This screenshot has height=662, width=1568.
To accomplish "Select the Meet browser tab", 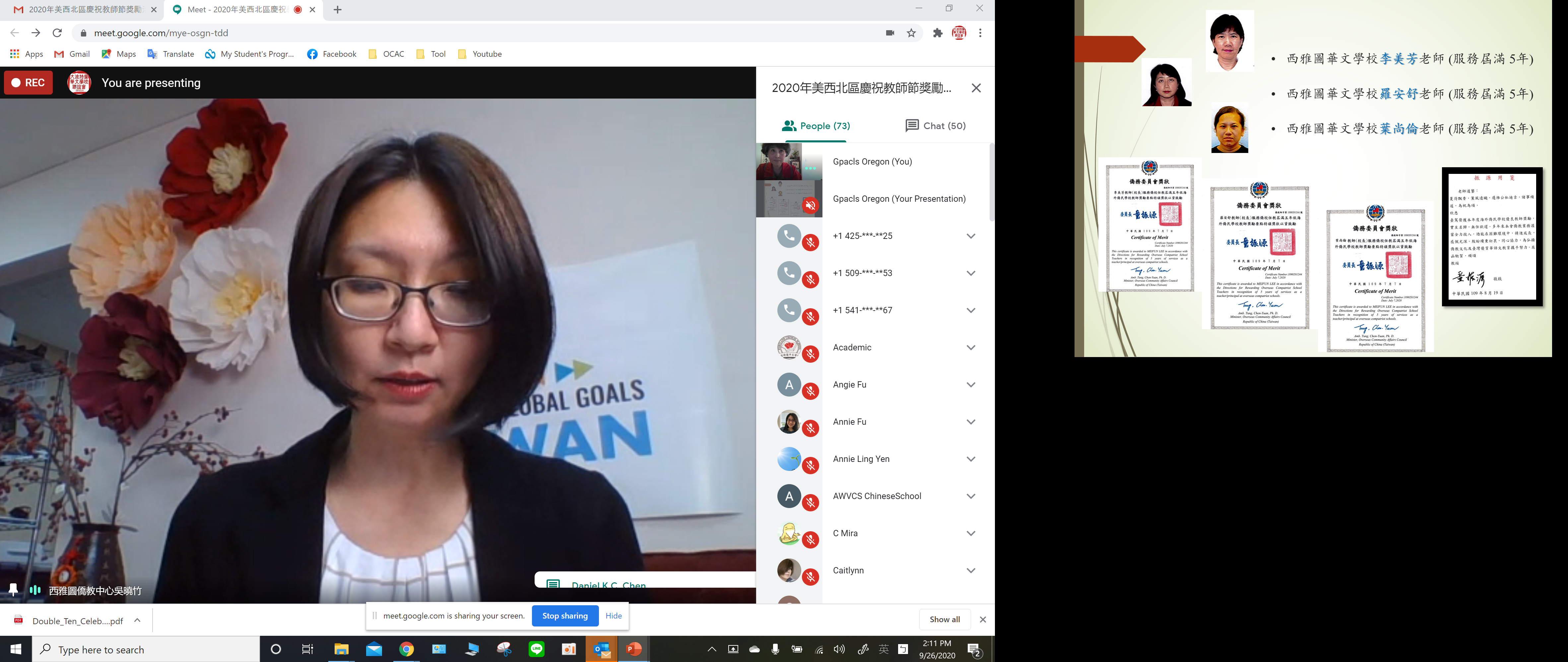I will click(x=240, y=10).
